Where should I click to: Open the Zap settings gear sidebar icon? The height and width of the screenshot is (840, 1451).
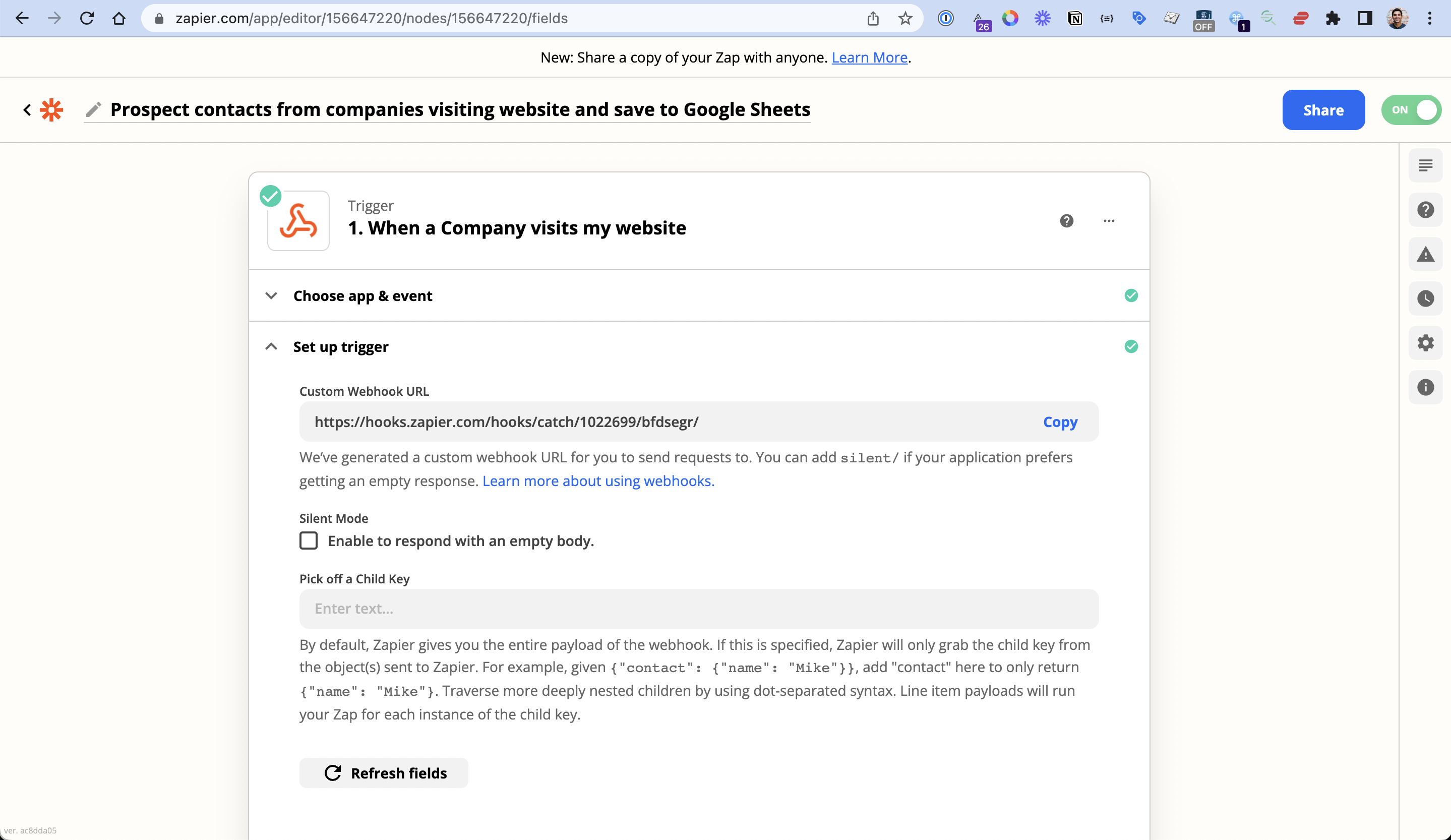[1425, 343]
